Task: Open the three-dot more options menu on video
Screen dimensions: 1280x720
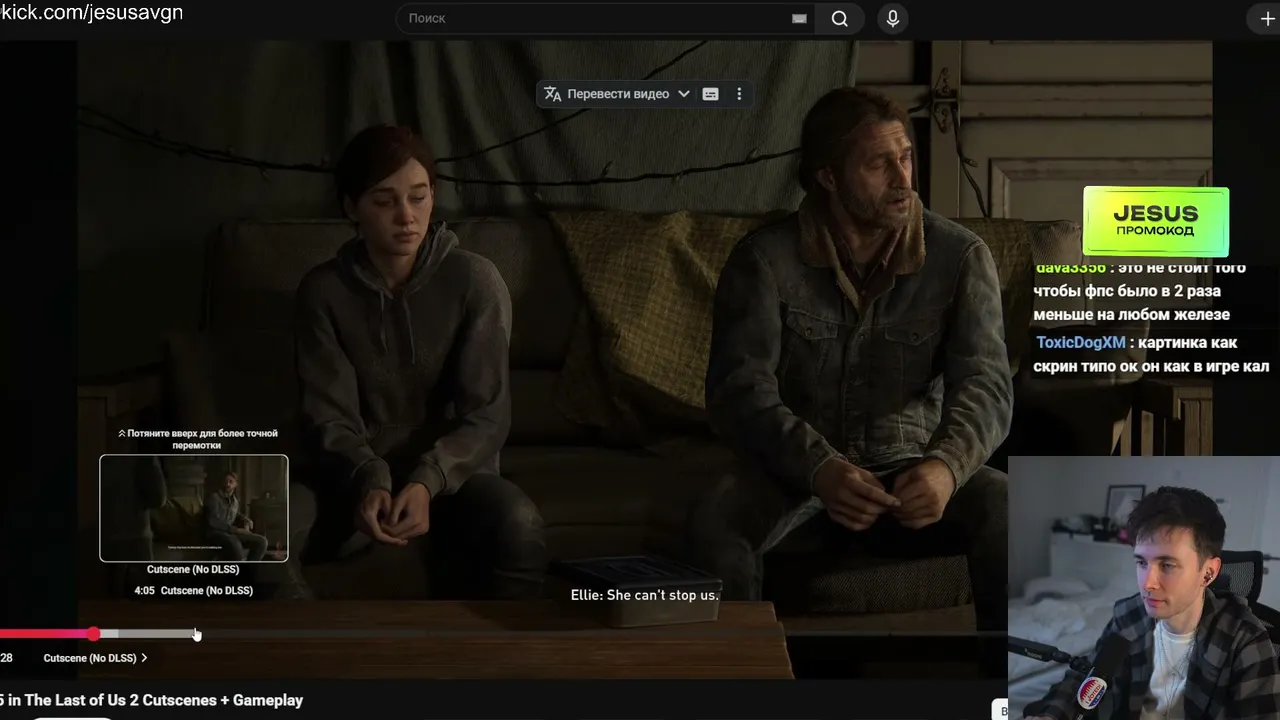Action: pyautogui.click(x=739, y=94)
